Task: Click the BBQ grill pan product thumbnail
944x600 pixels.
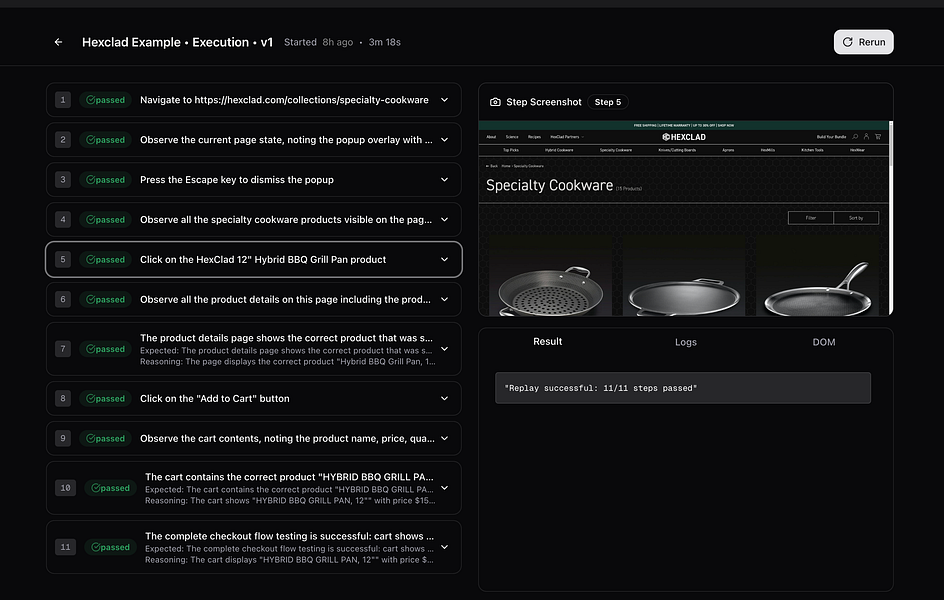Action: coord(550,277)
